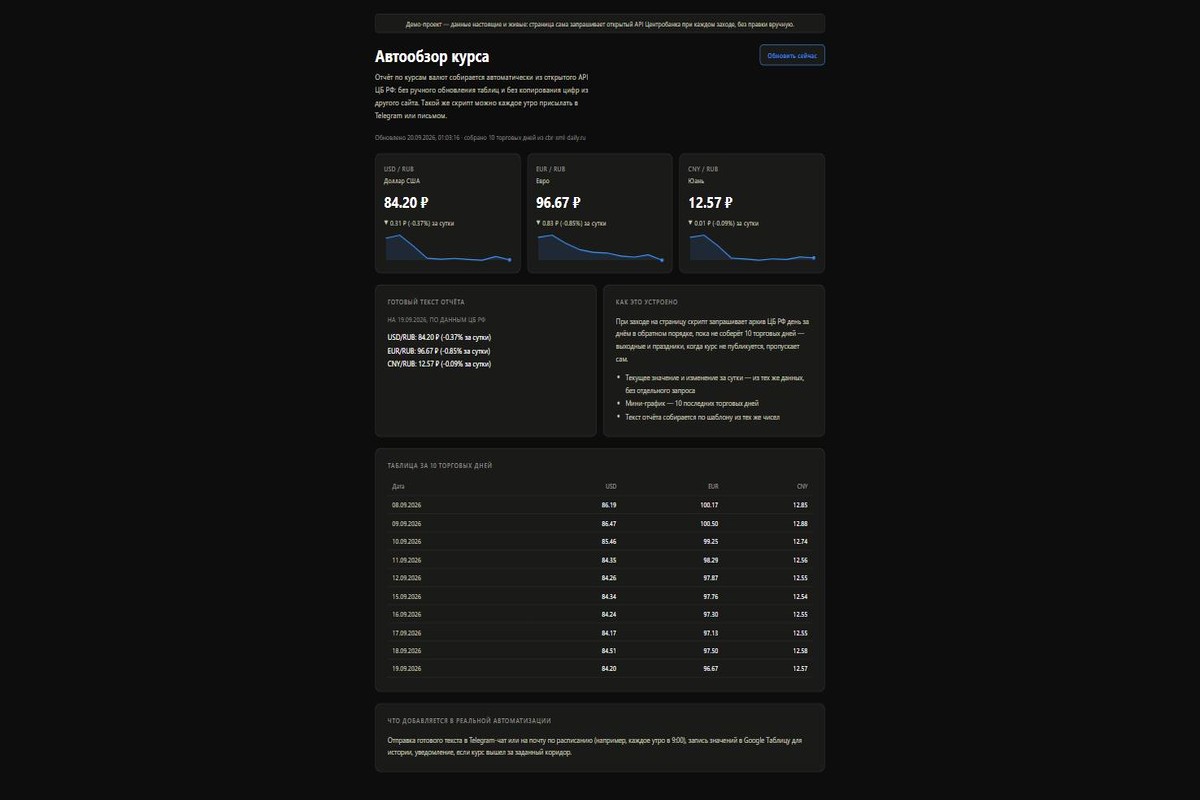1200x800 pixels.
Task: Click the 19.09.2026 date cell in the table
Action: click(x=407, y=669)
